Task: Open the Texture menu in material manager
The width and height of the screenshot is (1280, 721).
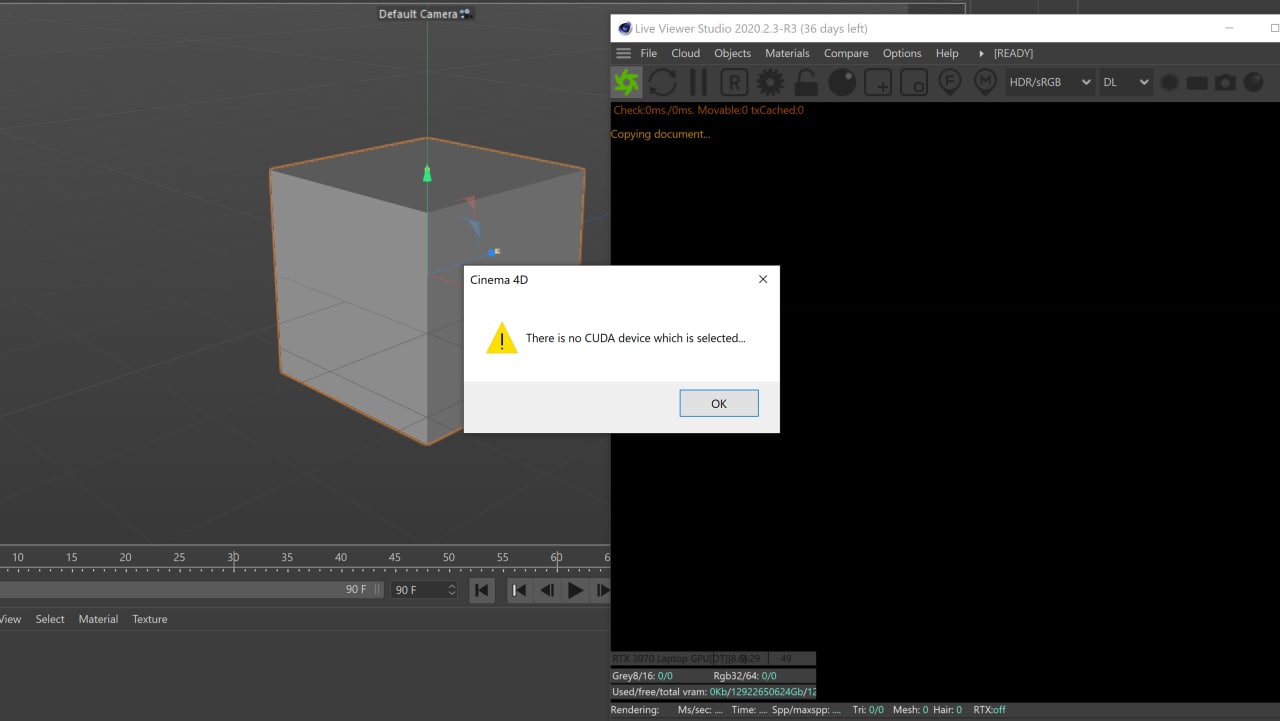Action: pyautogui.click(x=150, y=619)
